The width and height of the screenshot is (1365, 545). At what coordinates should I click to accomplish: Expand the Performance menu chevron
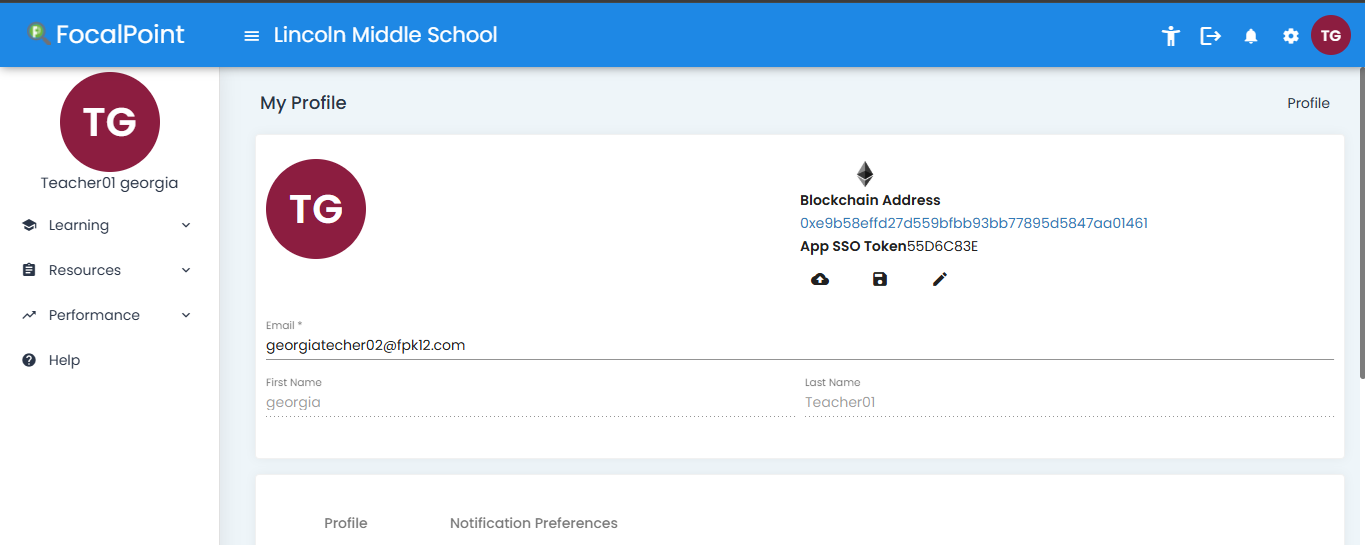(x=186, y=315)
